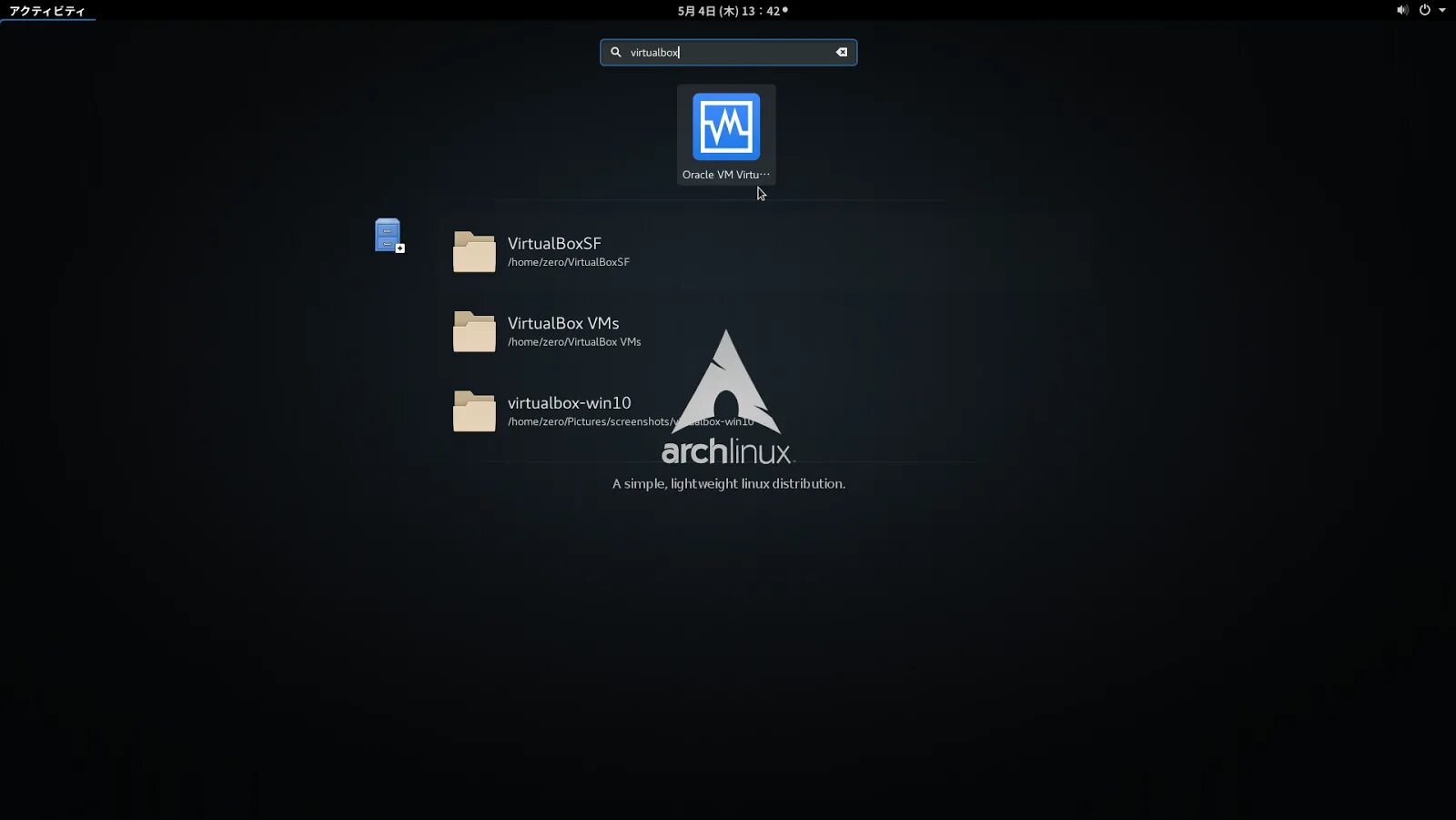The width and height of the screenshot is (1456, 820).
Task: Click the magnifier icon in search bar
Action: click(x=616, y=52)
